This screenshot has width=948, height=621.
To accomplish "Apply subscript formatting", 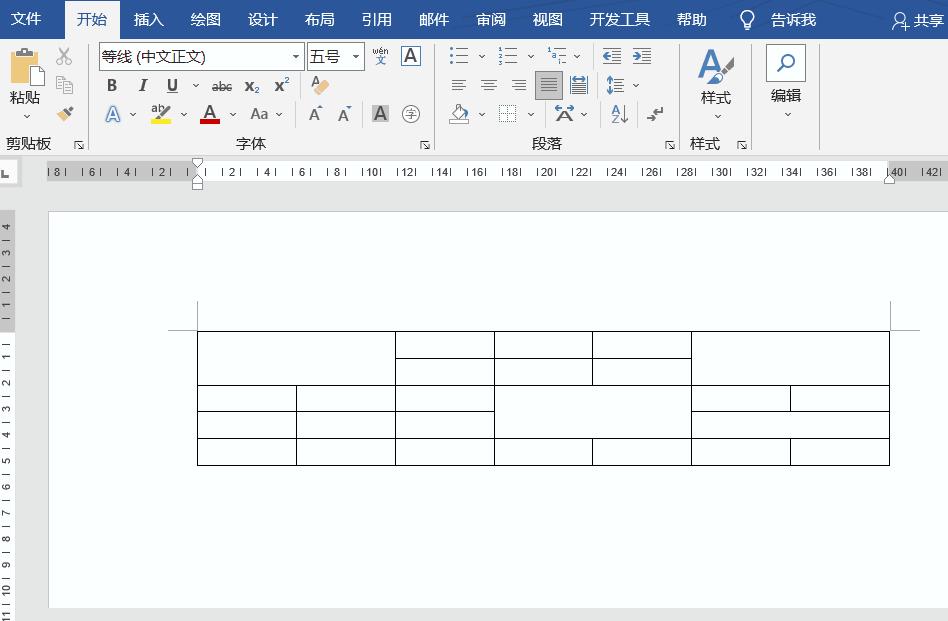I will click(250, 86).
